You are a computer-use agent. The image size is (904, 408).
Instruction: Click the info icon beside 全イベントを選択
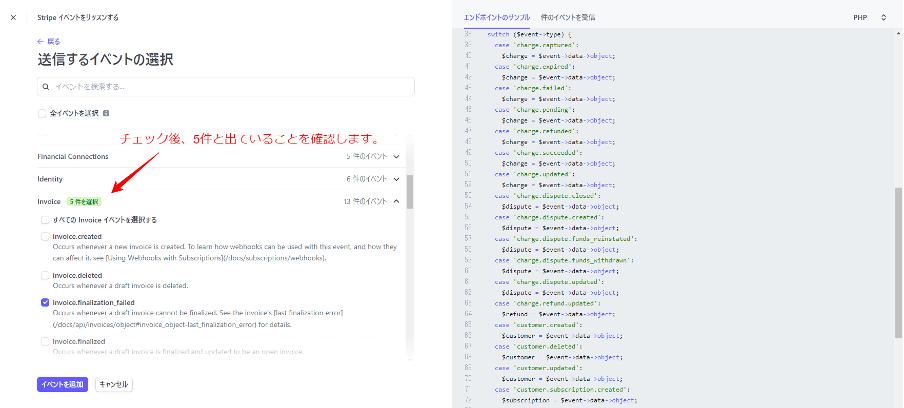coord(106,113)
